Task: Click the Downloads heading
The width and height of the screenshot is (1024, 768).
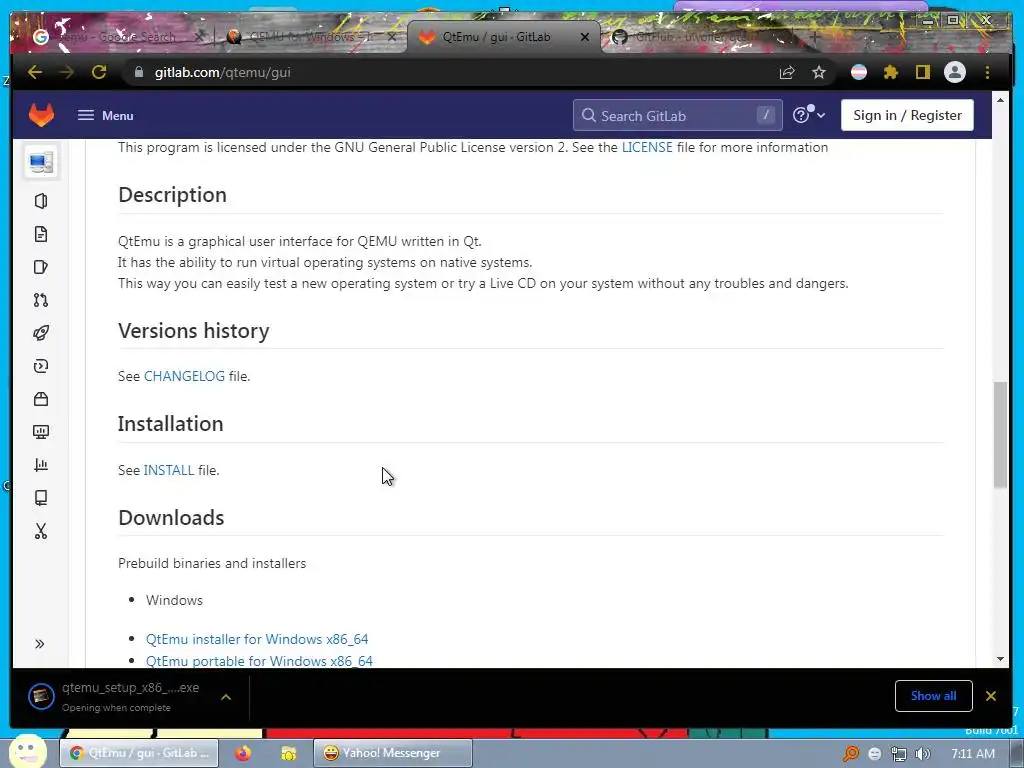Action: click(x=171, y=517)
